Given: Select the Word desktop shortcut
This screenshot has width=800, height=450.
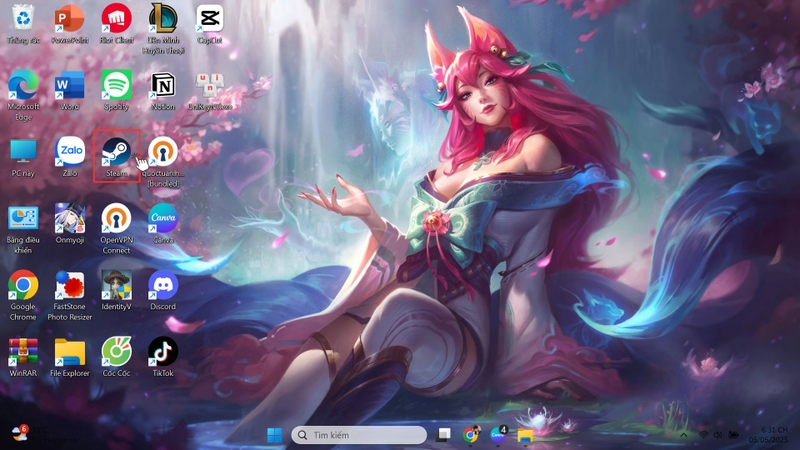Looking at the screenshot, I should pyautogui.click(x=69, y=91).
